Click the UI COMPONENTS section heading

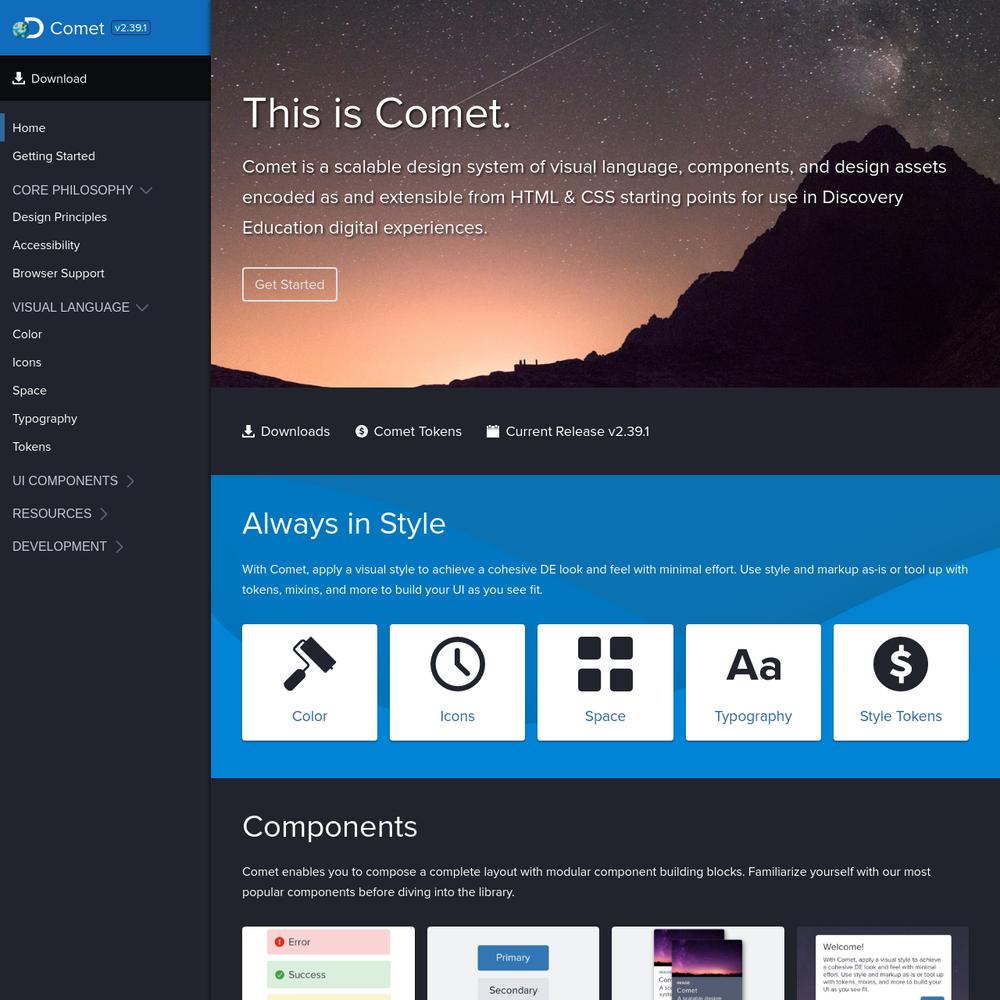pyautogui.click(x=65, y=481)
